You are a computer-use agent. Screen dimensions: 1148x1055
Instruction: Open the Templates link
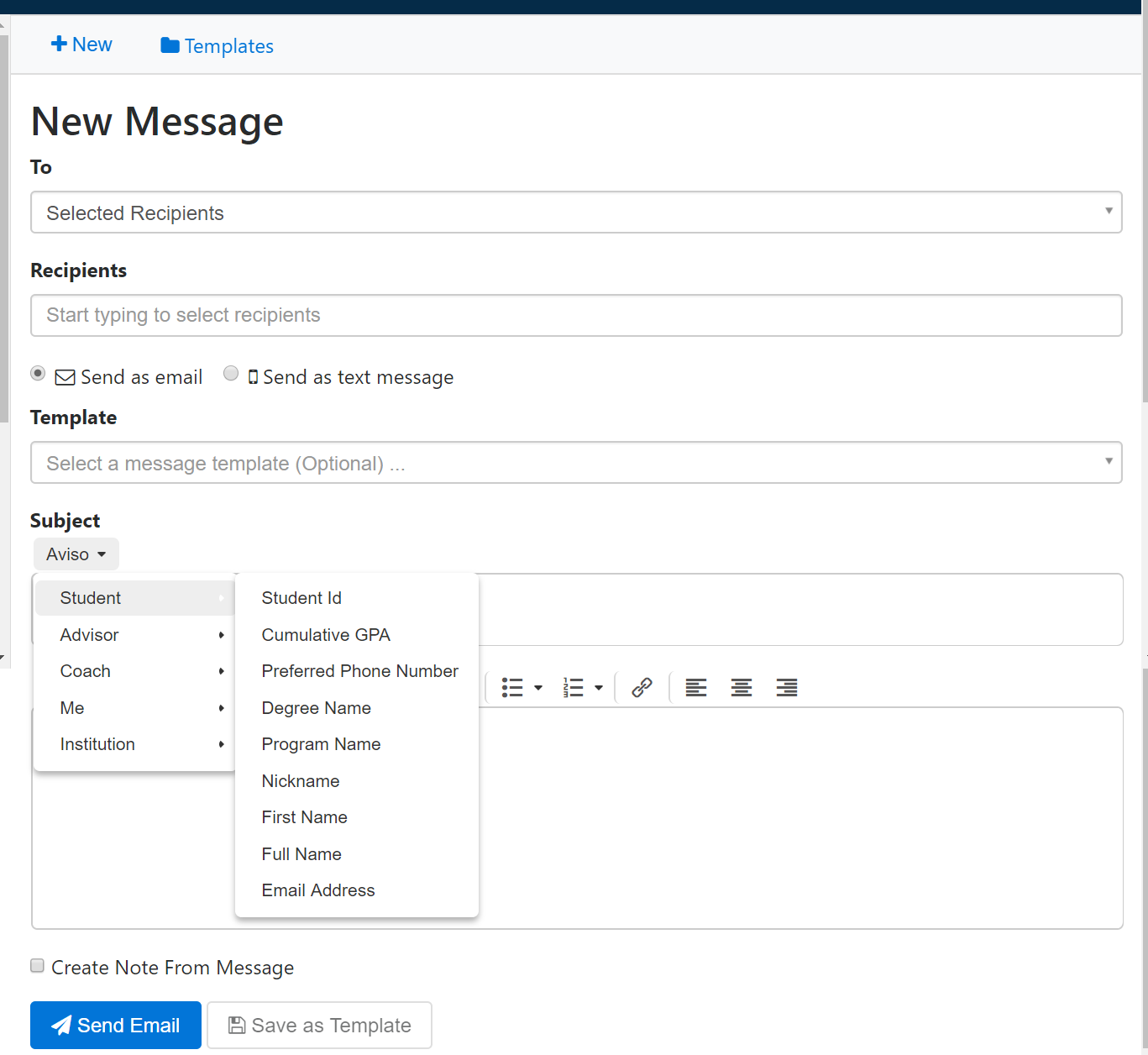click(x=218, y=46)
